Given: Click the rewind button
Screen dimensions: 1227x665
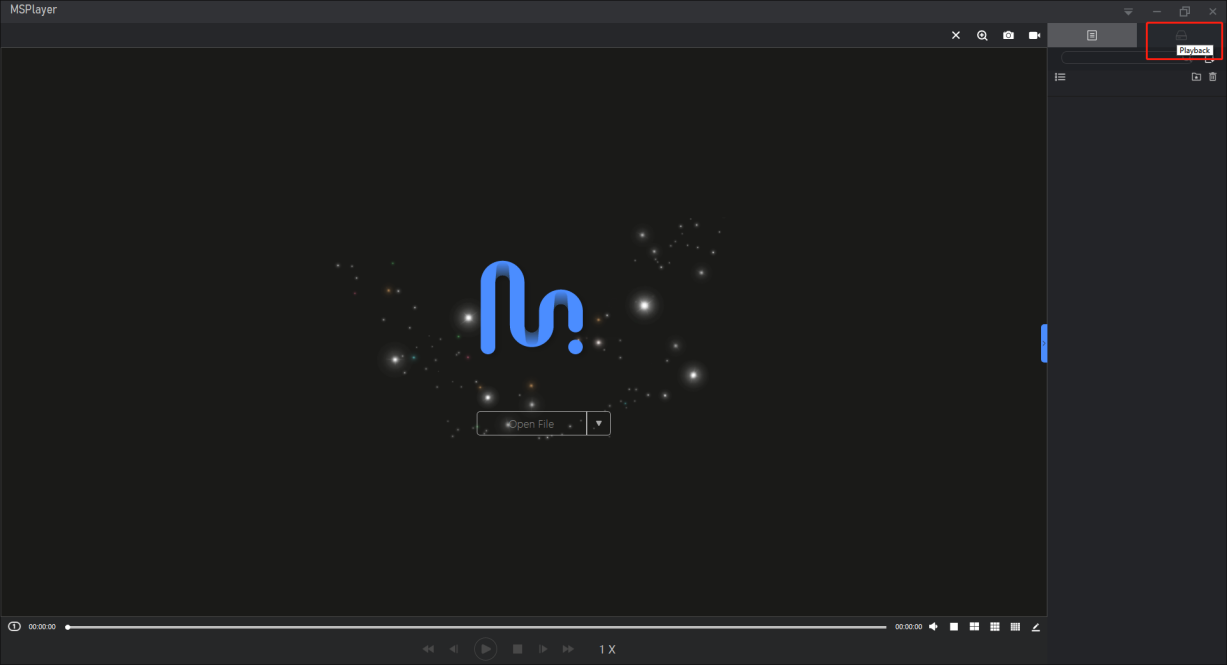Looking at the screenshot, I should pos(429,649).
